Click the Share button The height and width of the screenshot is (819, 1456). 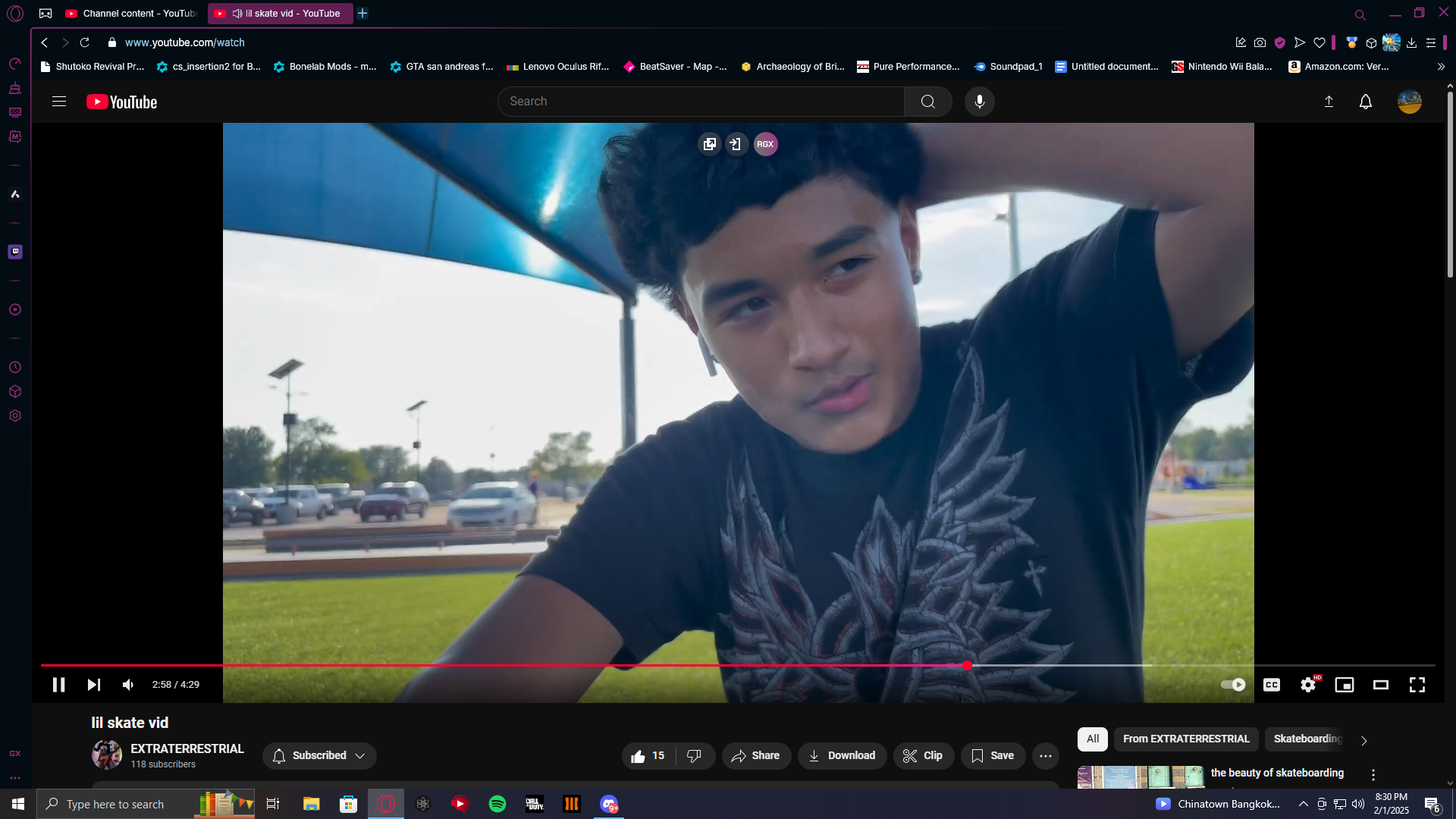(x=756, y=756)
